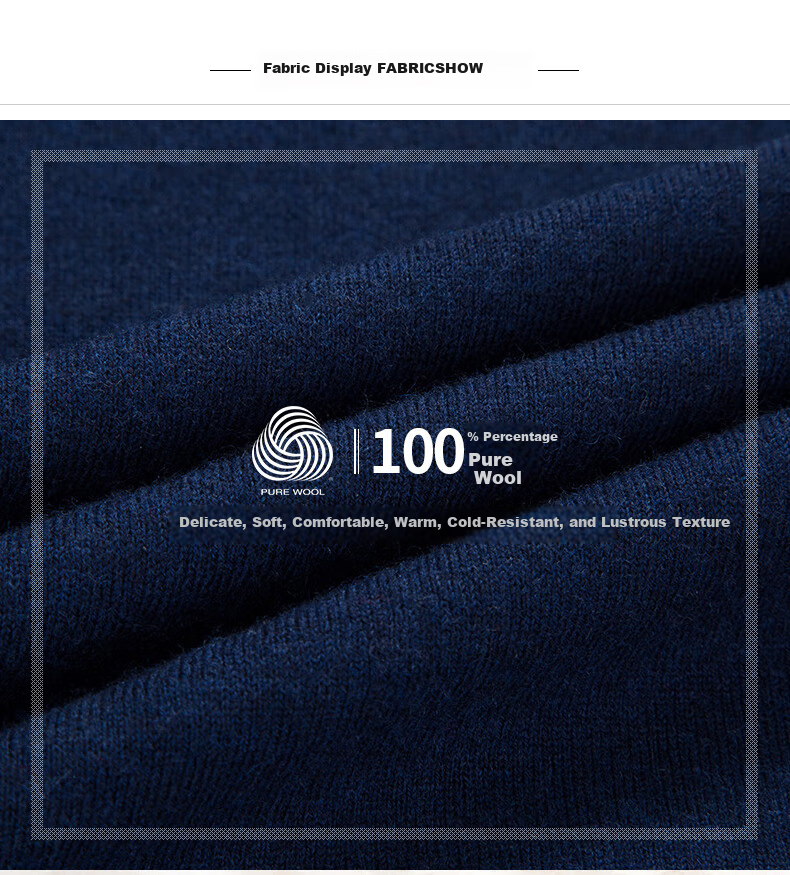
Task: Click the large 100 number
Action: (418, 451)
